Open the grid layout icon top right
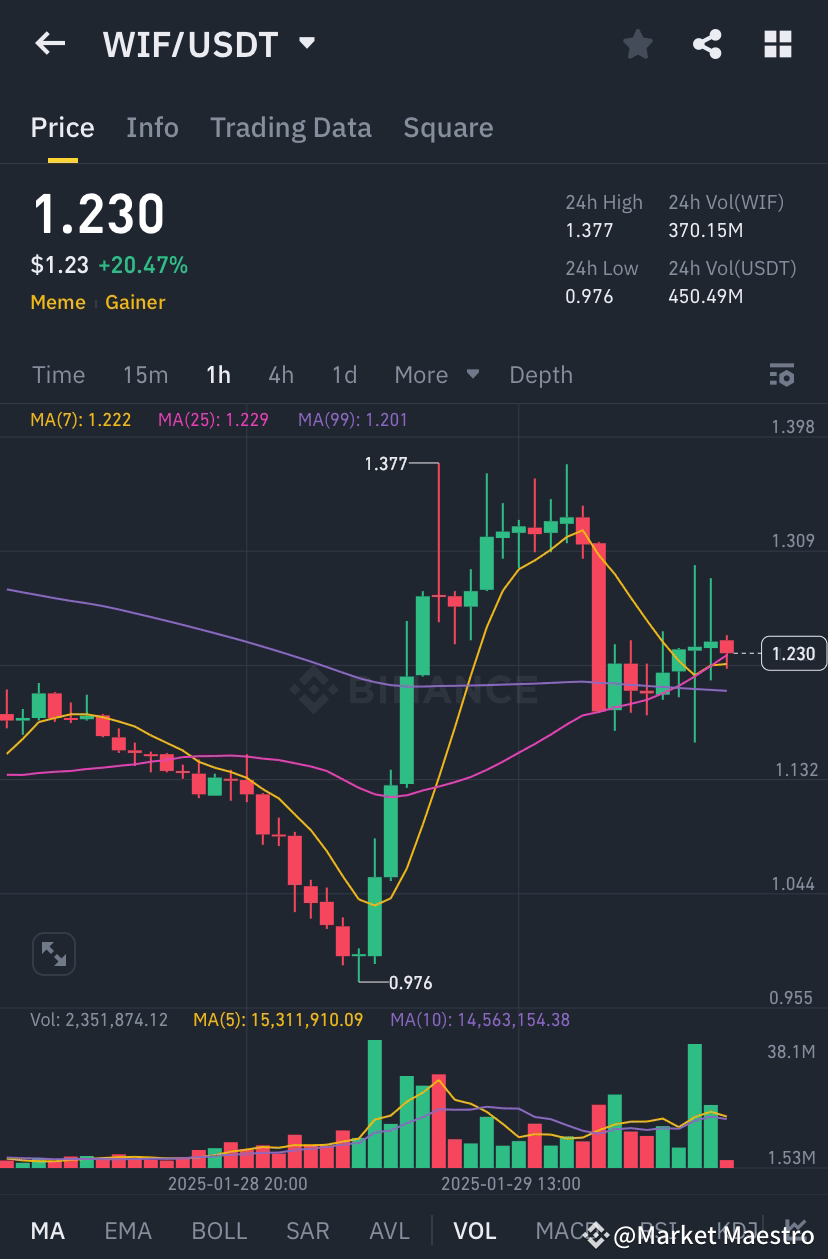This screenshot has height=1259, width=828. [778, 44]
